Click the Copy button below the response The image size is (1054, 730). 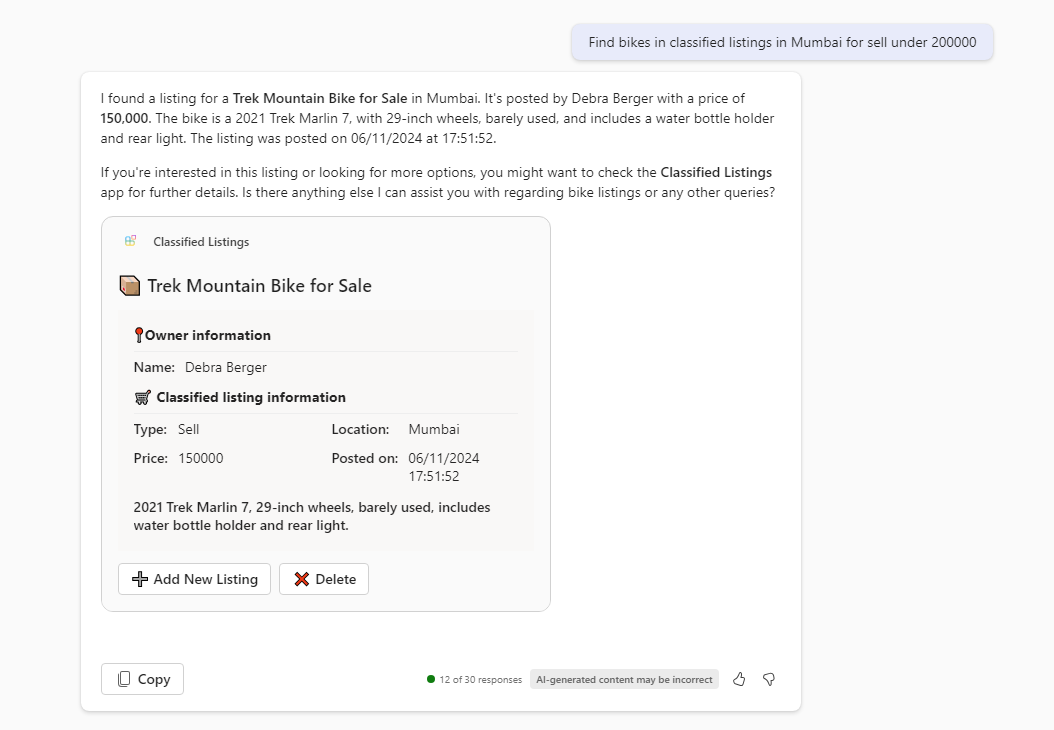coord(142,678)
